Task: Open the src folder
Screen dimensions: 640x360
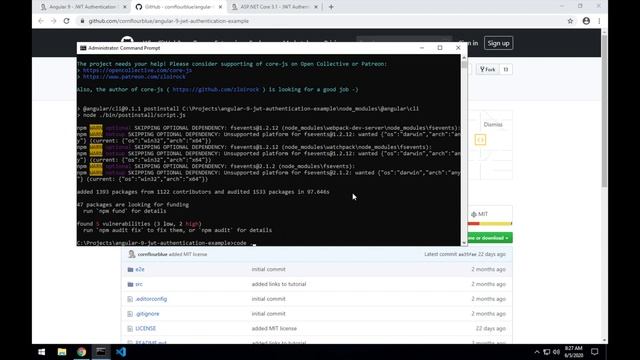Action: 139,284
